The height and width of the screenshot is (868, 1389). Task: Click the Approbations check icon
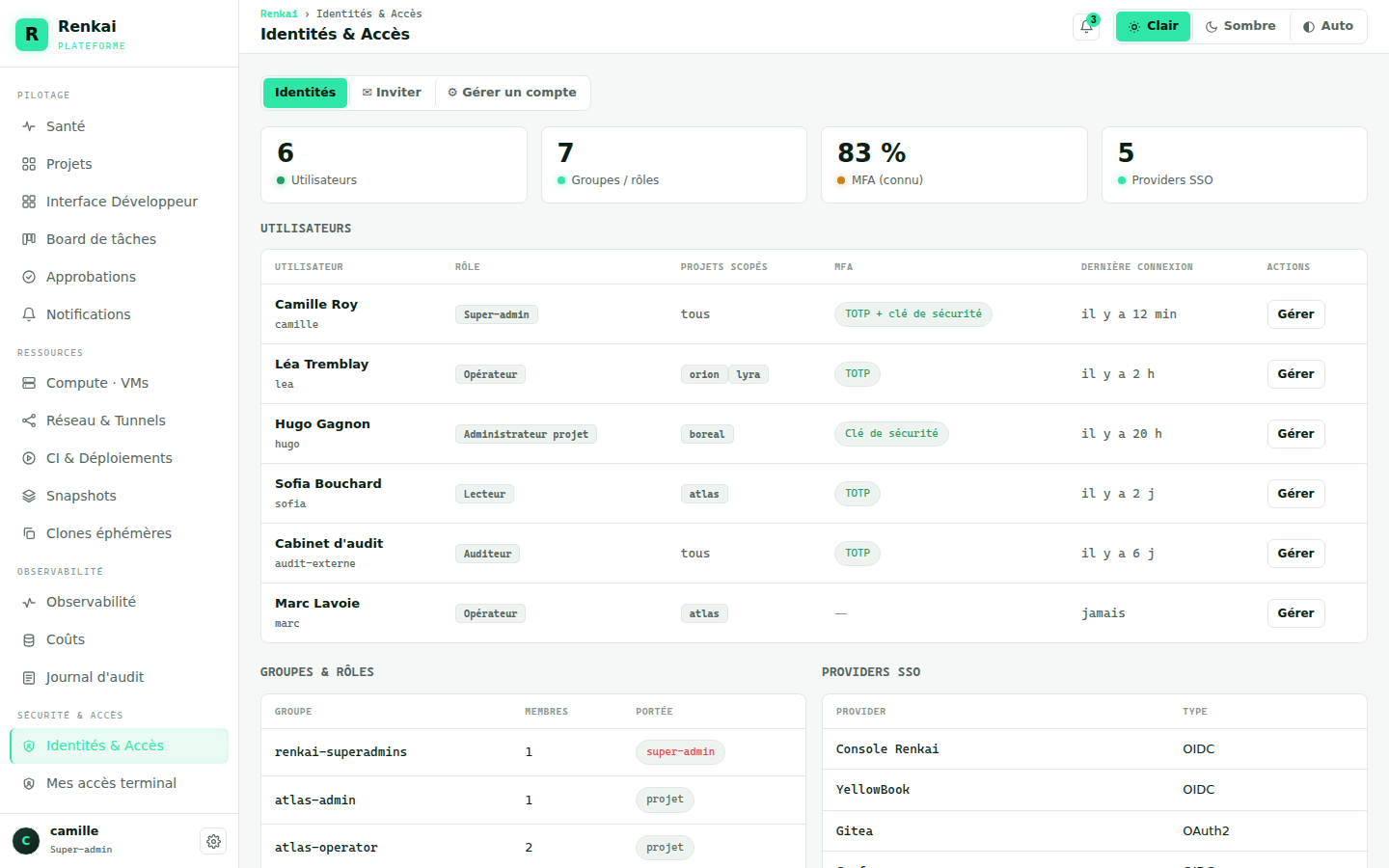click(29, 277)
